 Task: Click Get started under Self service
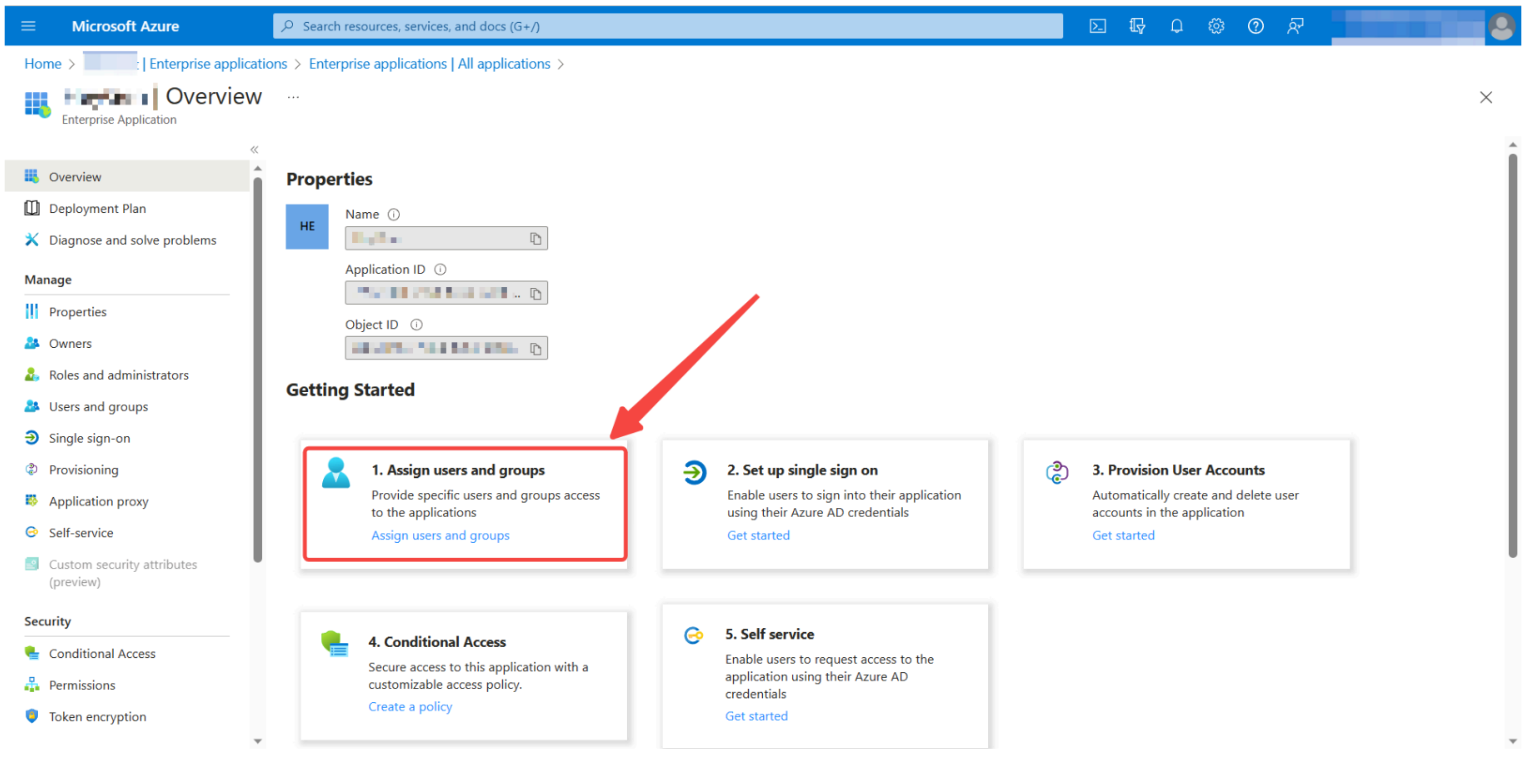click(x=756, y=716)
